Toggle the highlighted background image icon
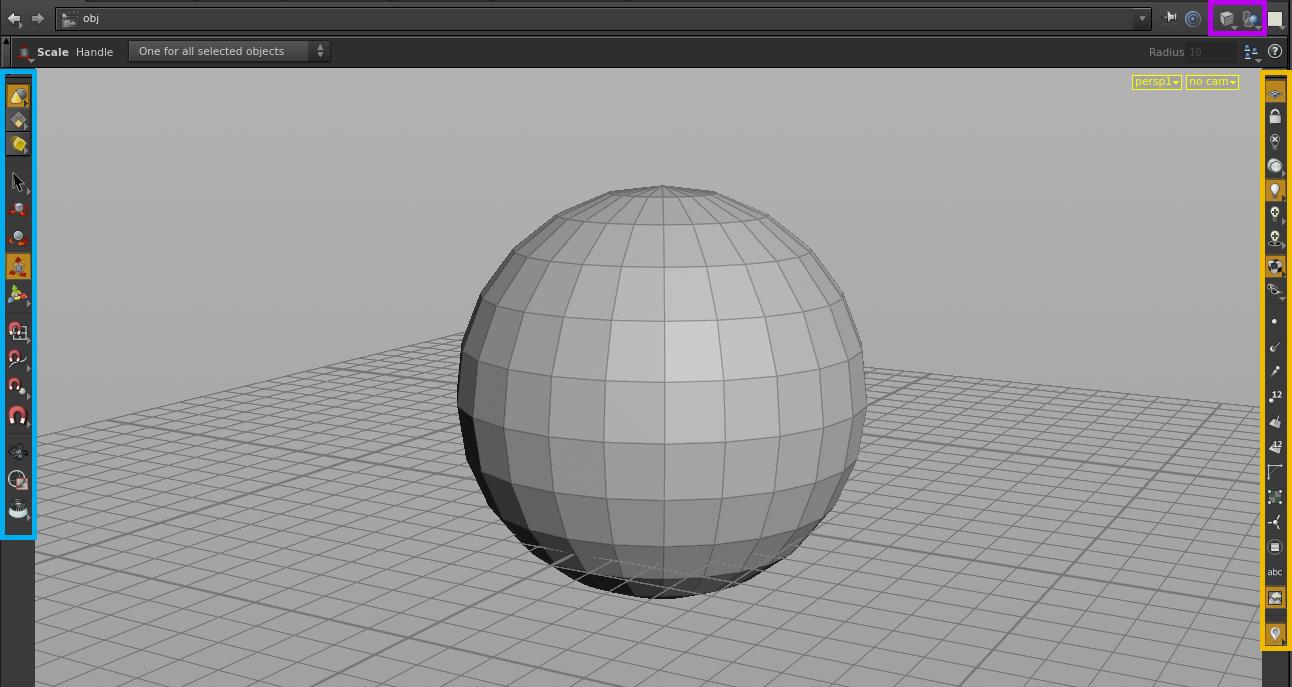This screenshot has width=1292, height=687. pyautogui.click(x=1275, y=598)
